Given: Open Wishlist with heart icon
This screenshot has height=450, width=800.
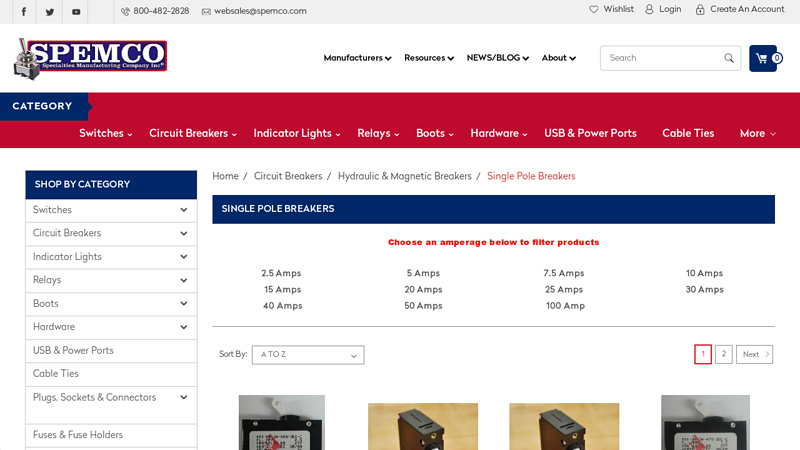Looking at the screenshot, I should pos(594,9).
